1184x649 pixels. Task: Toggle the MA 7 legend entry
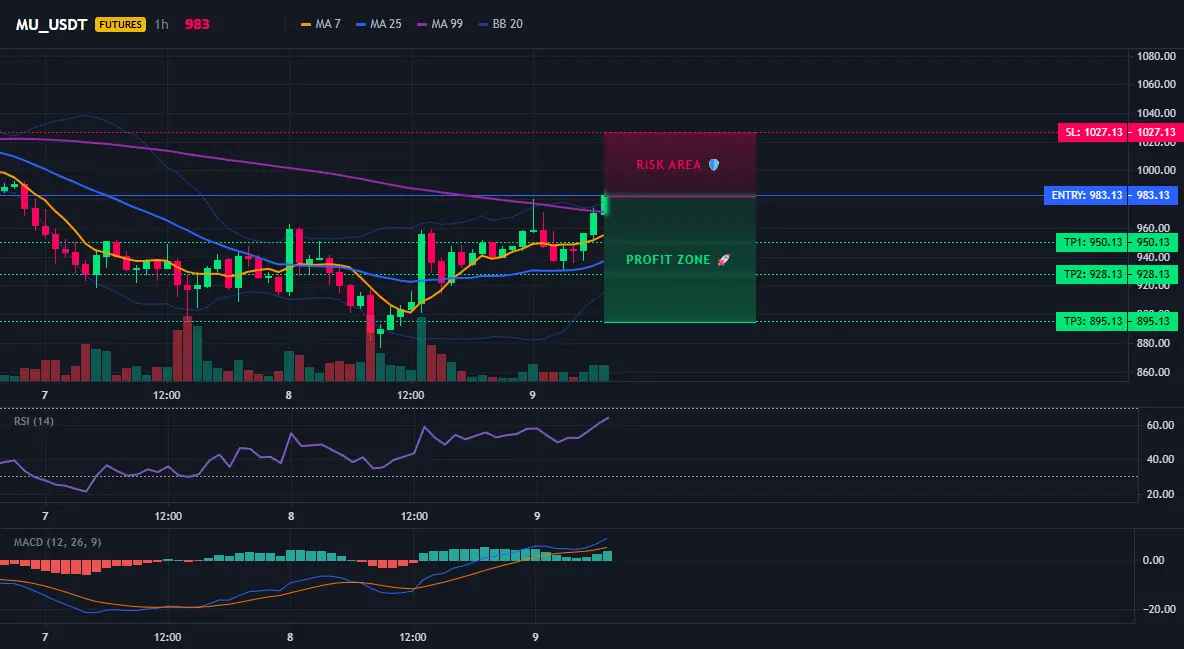coord(321,24)
